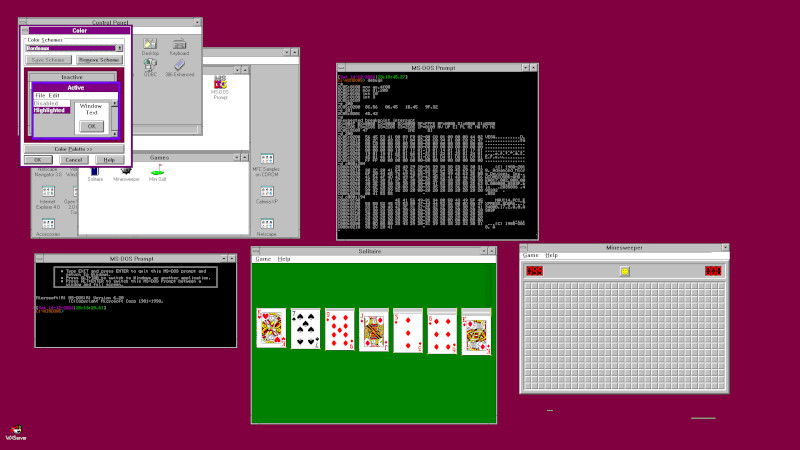Click the WSave icon on the desktop
800x450 pixels.
pos(15,428)
